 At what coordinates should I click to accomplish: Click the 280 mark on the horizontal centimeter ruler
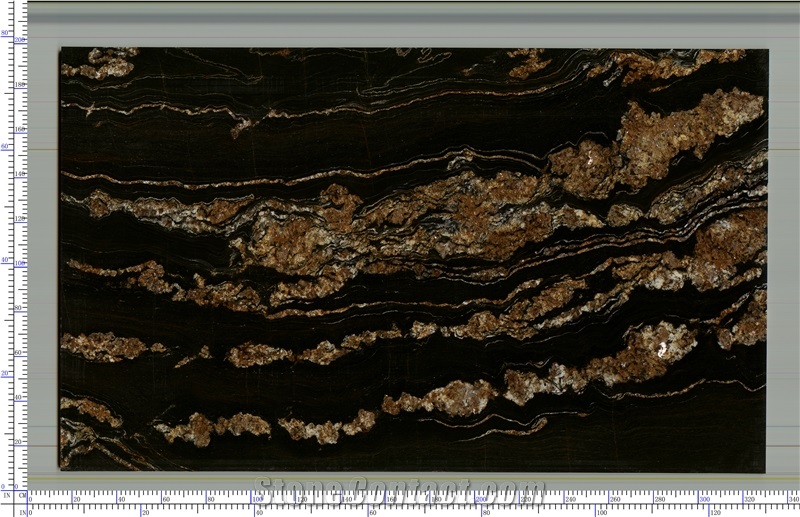[660, 500]
